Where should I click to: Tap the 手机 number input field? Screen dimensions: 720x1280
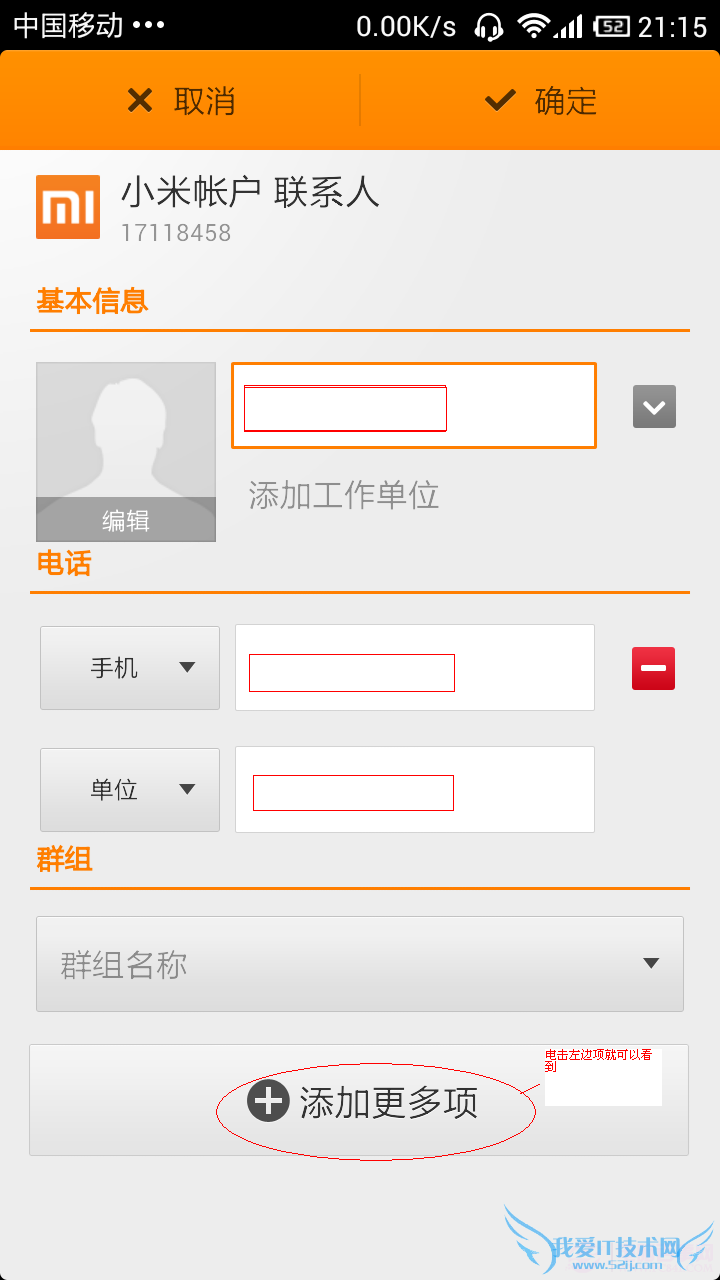pos(414,668)
